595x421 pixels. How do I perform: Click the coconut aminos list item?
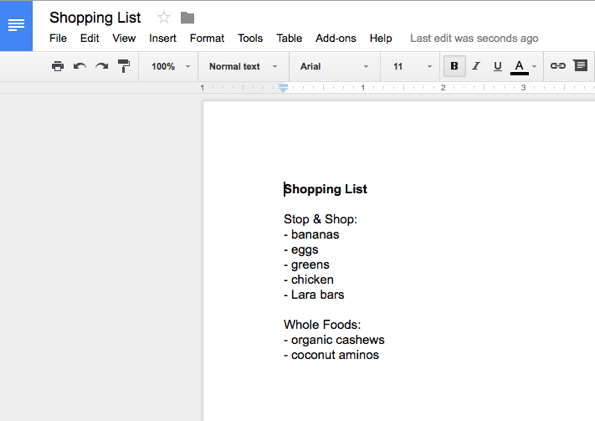click(331, 355)
